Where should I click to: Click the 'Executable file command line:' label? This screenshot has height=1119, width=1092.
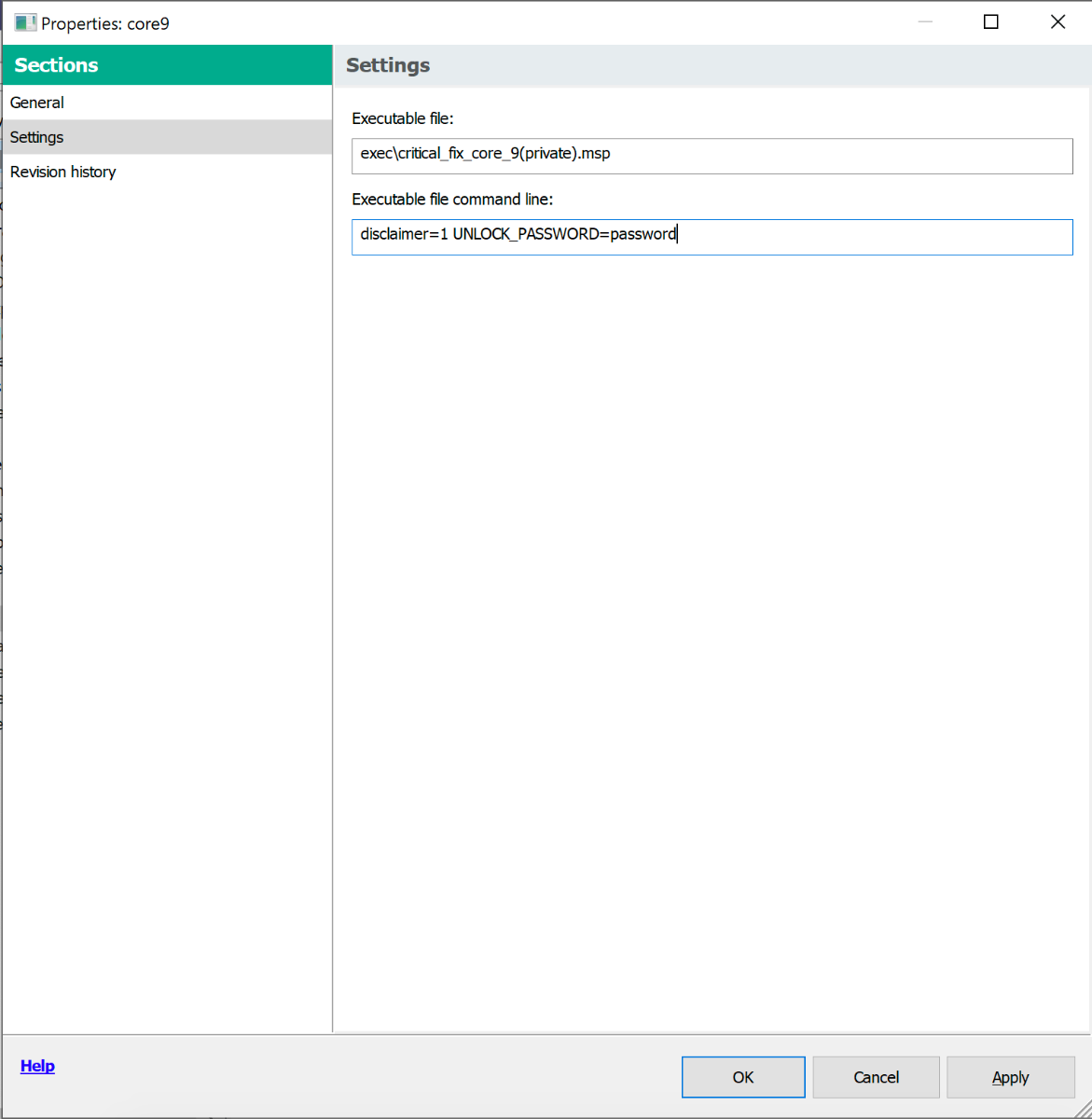click(452, 200)
